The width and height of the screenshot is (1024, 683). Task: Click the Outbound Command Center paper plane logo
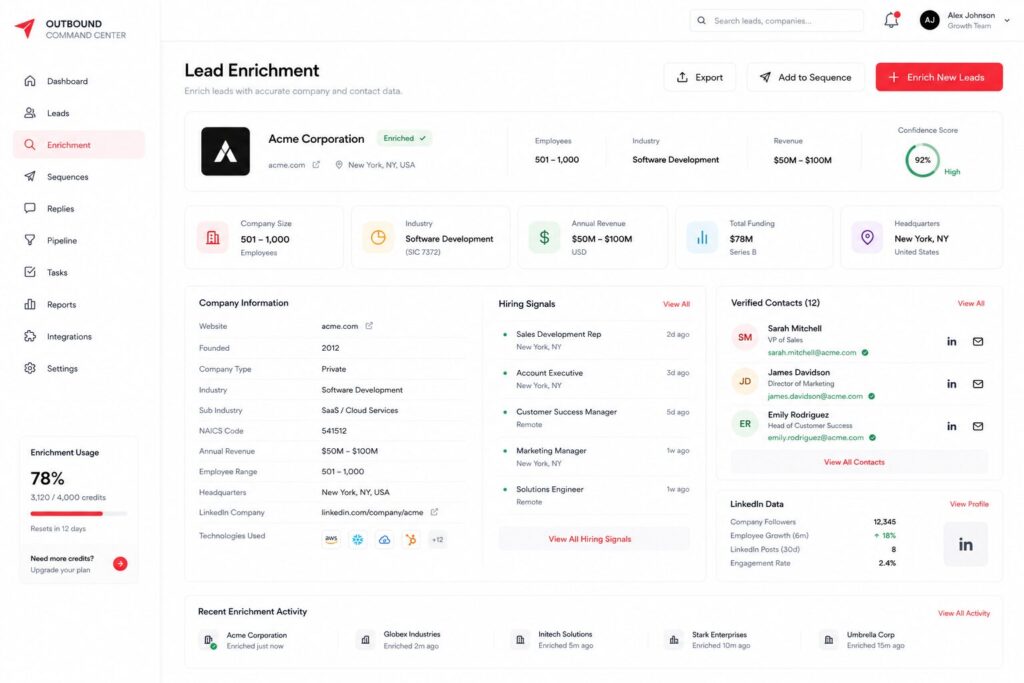[25, 28]
